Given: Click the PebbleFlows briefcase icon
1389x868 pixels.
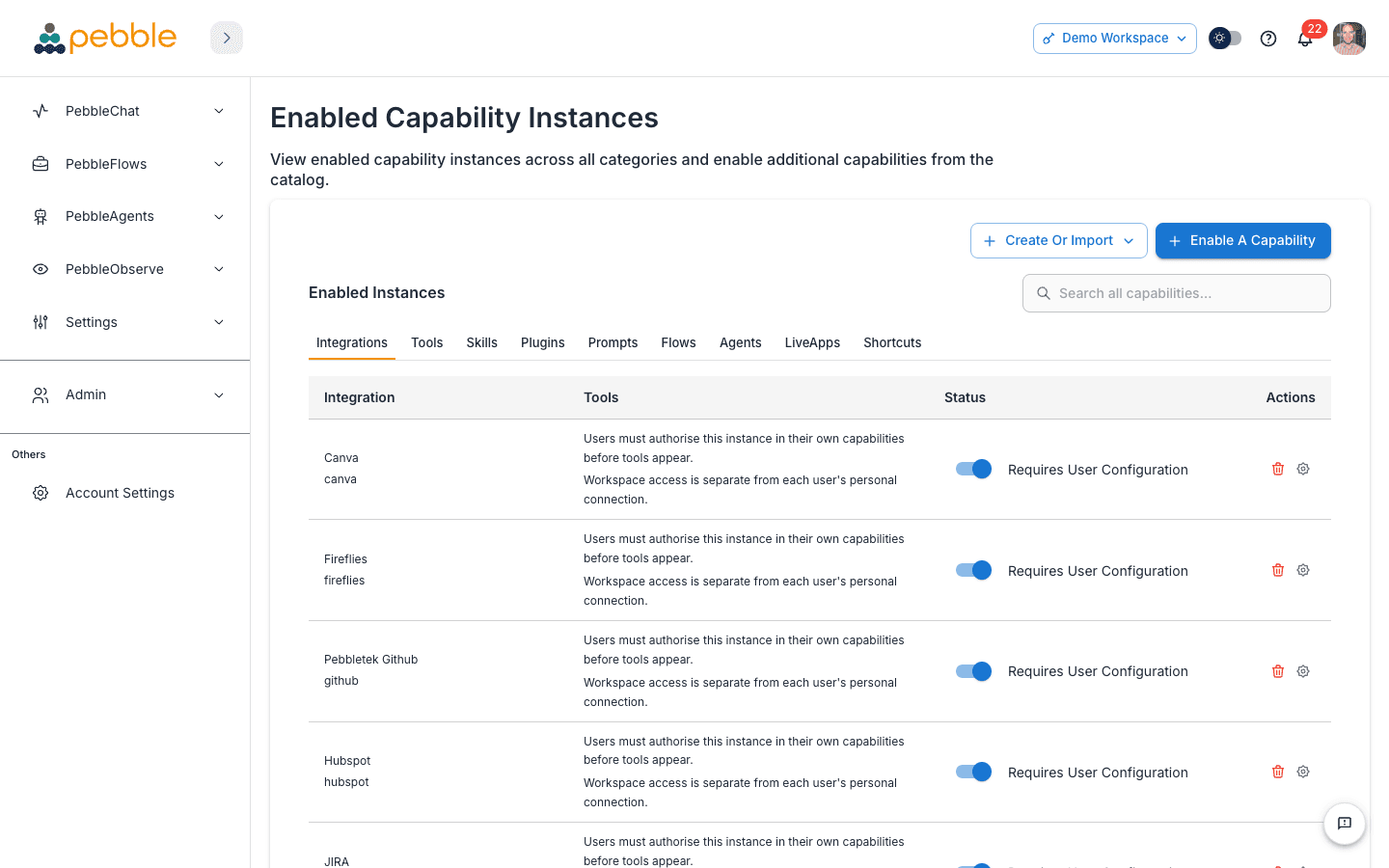Looking at the screenshot, I should (41, 164).
